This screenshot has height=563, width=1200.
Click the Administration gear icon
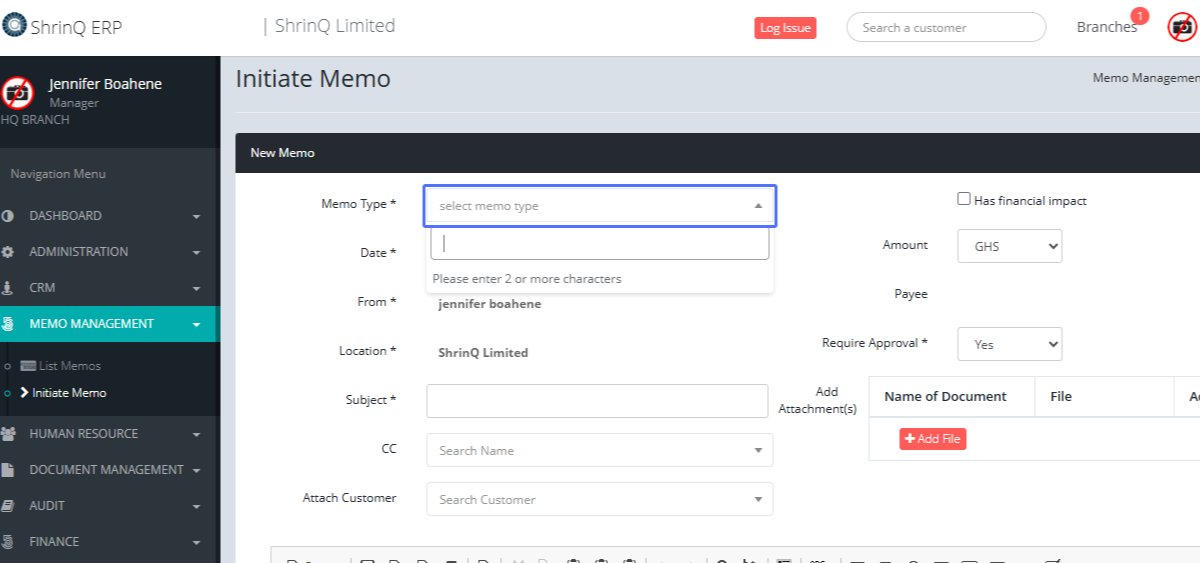point(8,252)
